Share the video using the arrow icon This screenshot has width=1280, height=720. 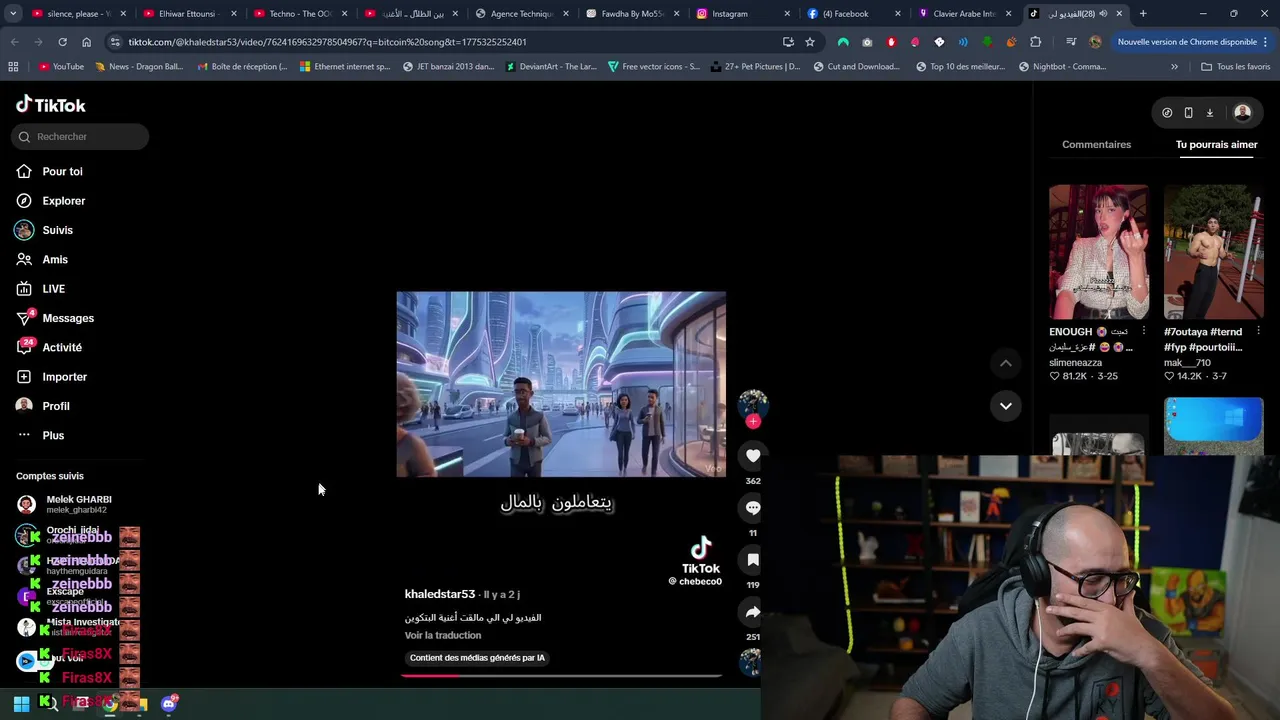pyautogui.click(x=753, y=612)
